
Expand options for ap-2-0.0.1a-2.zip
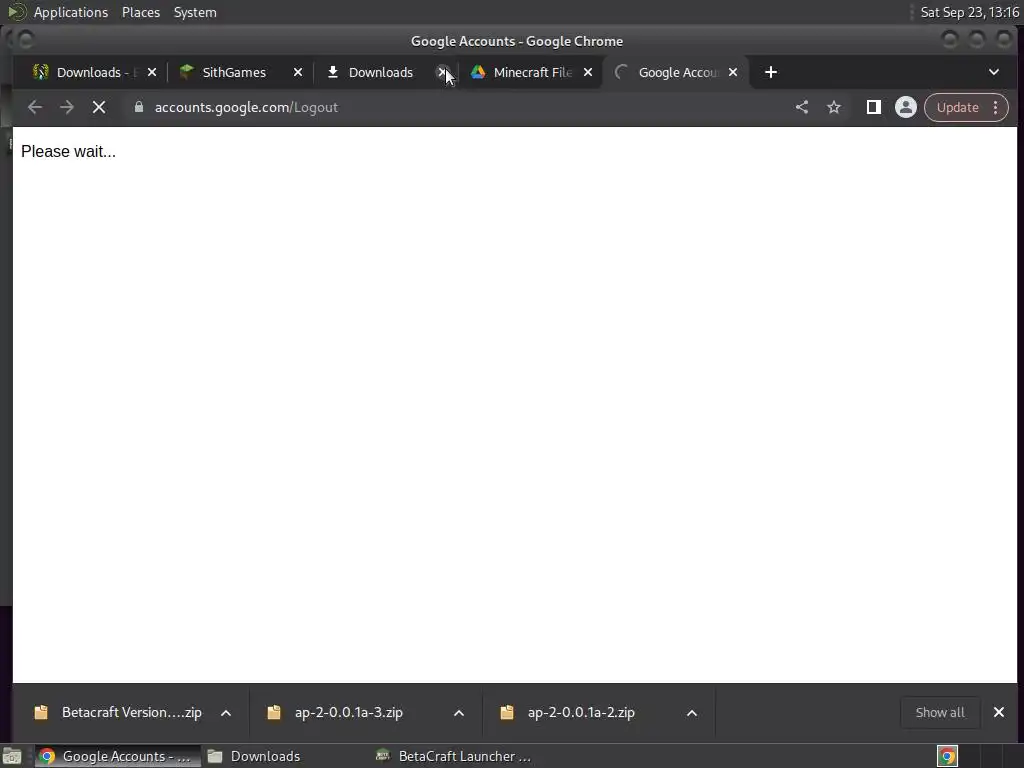[692, 713]
